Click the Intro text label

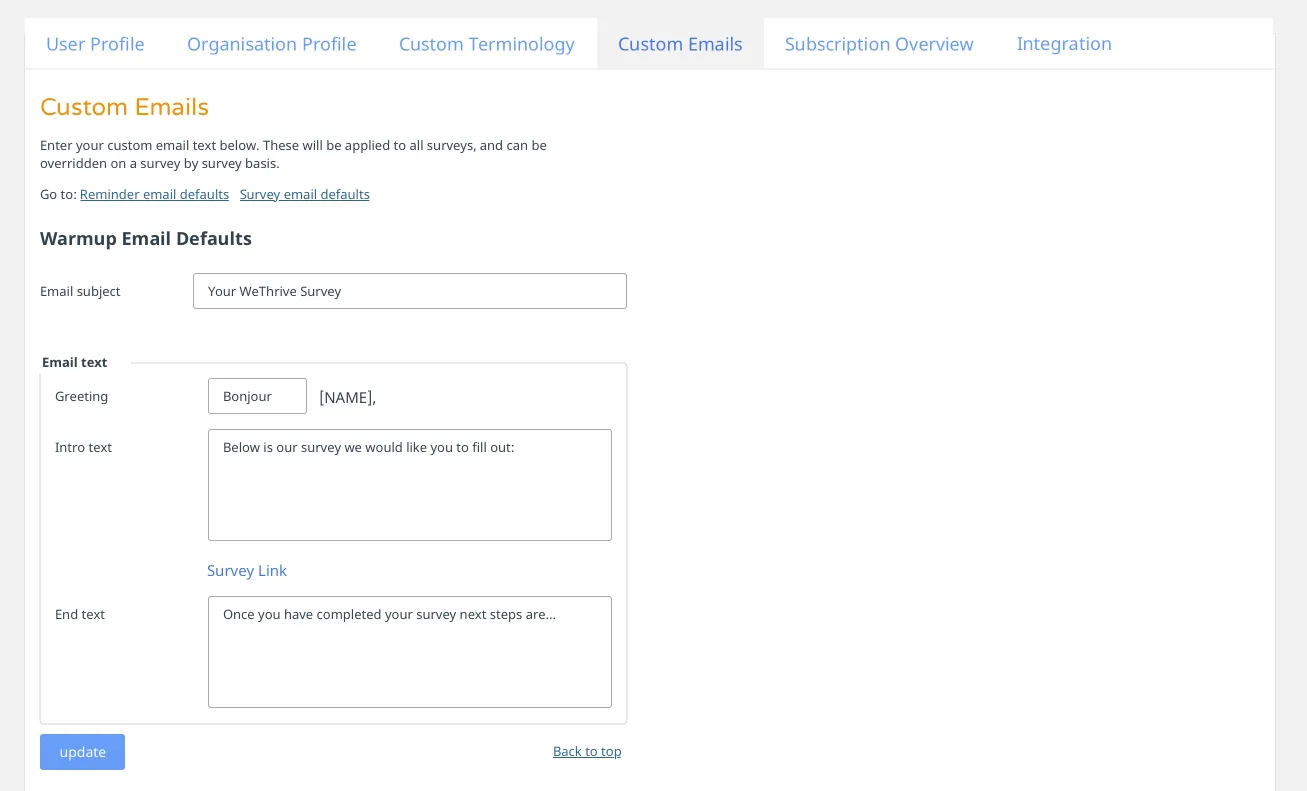83,447
